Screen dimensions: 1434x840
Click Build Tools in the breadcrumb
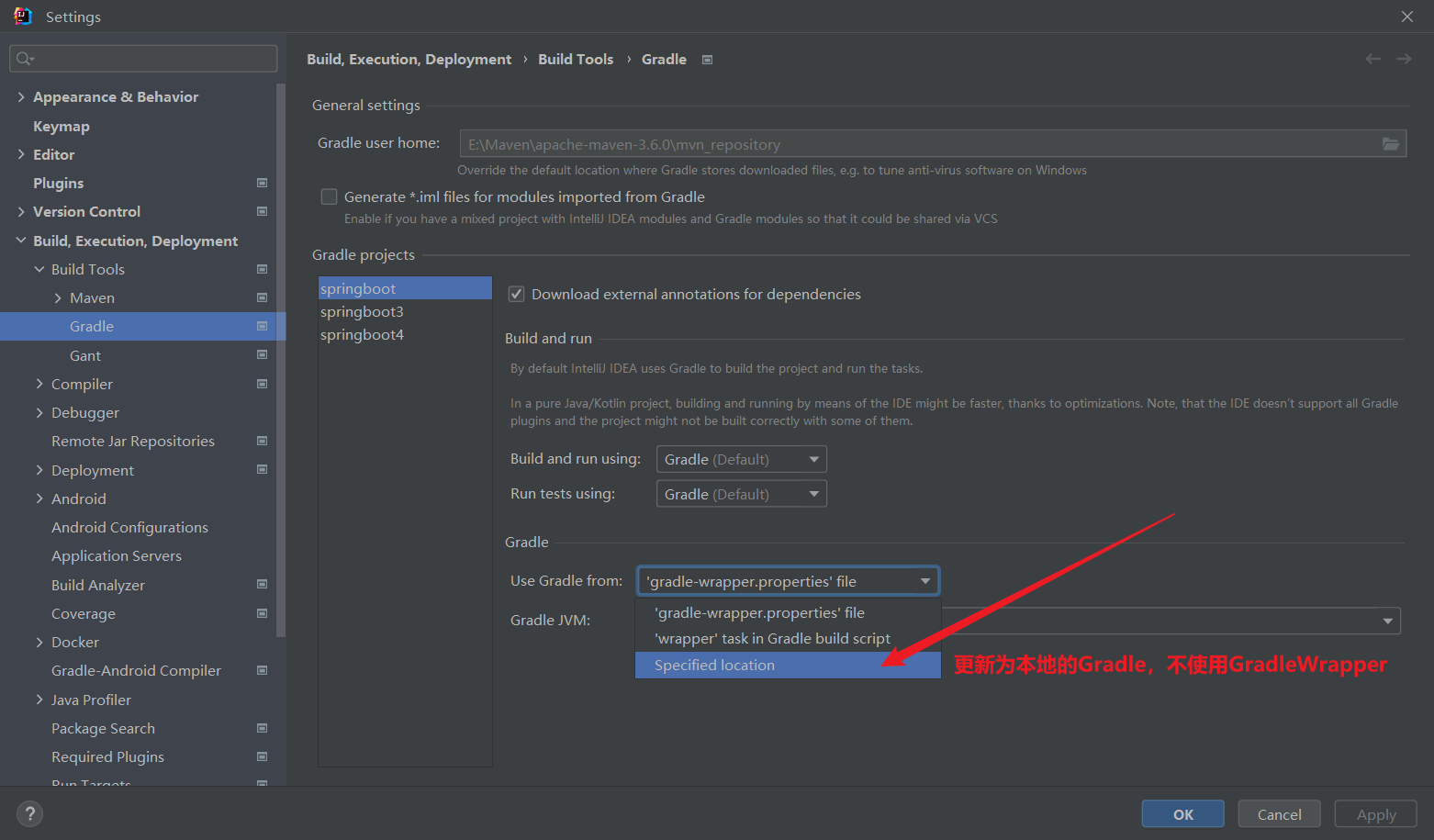pos(576,59)
